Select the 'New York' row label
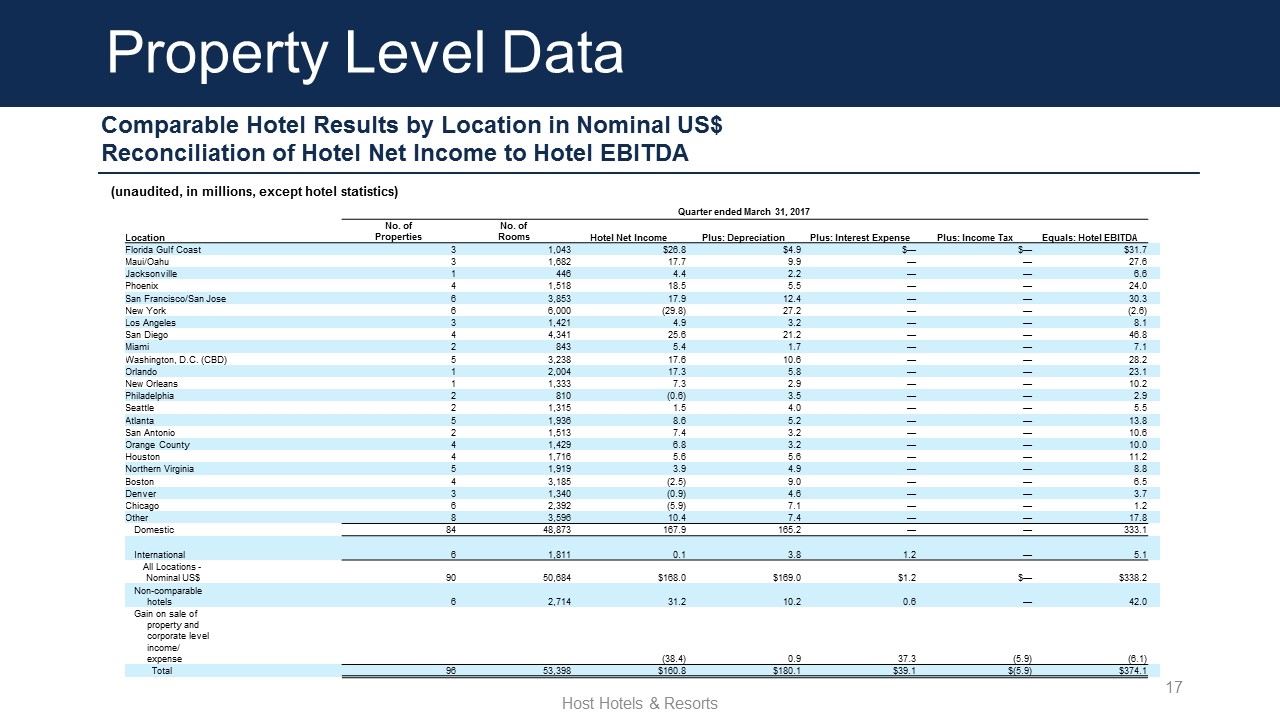This screenshot has height=720, width=1280. pos(144,311)
